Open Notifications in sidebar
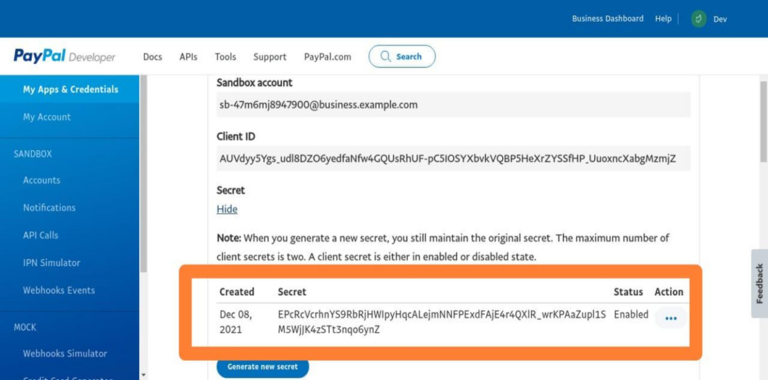The width and height of the screenshot is (768, 380). 49,208
